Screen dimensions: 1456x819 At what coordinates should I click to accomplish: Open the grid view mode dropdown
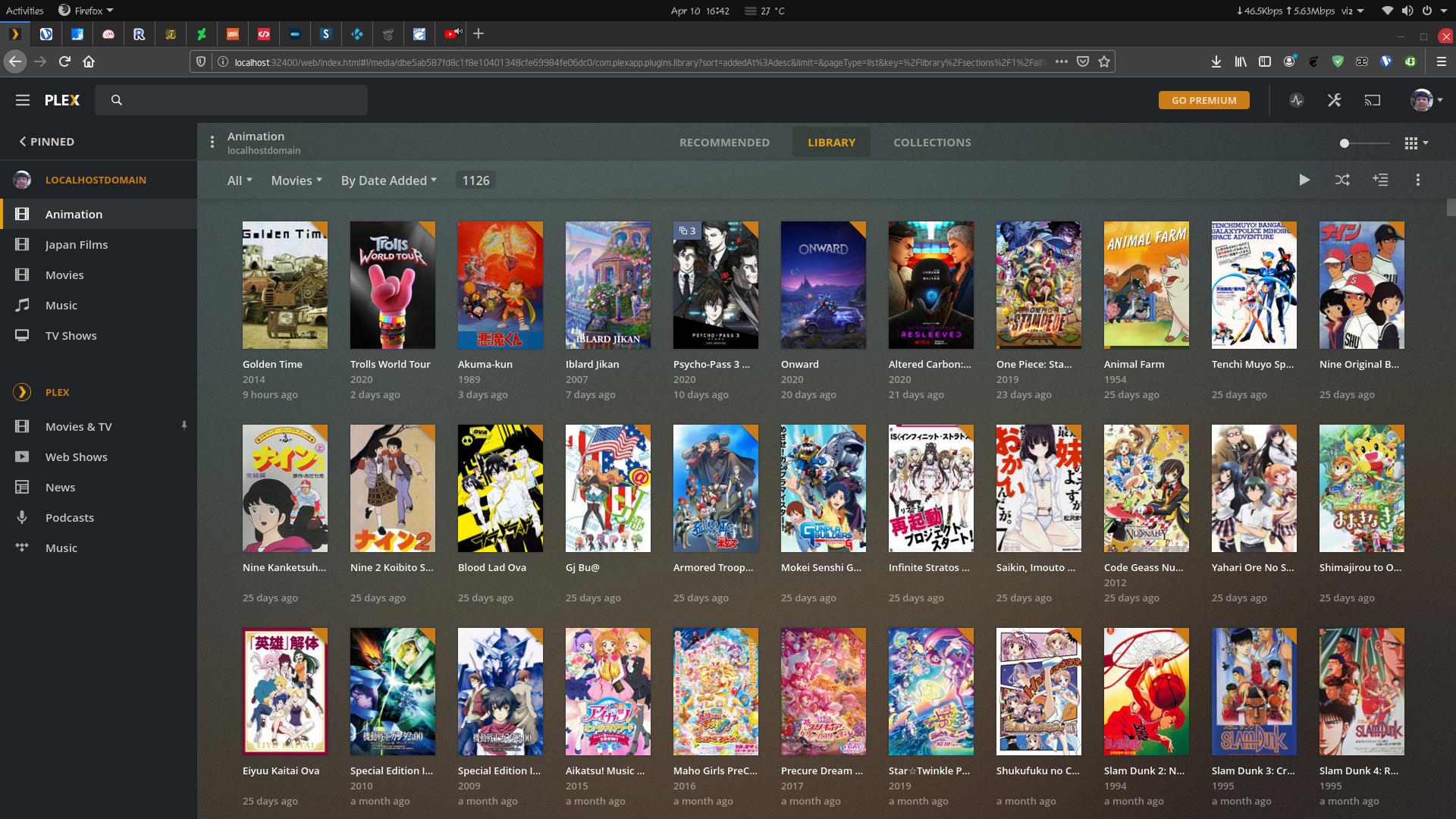pyautogui.click(x=1416, y=143)
